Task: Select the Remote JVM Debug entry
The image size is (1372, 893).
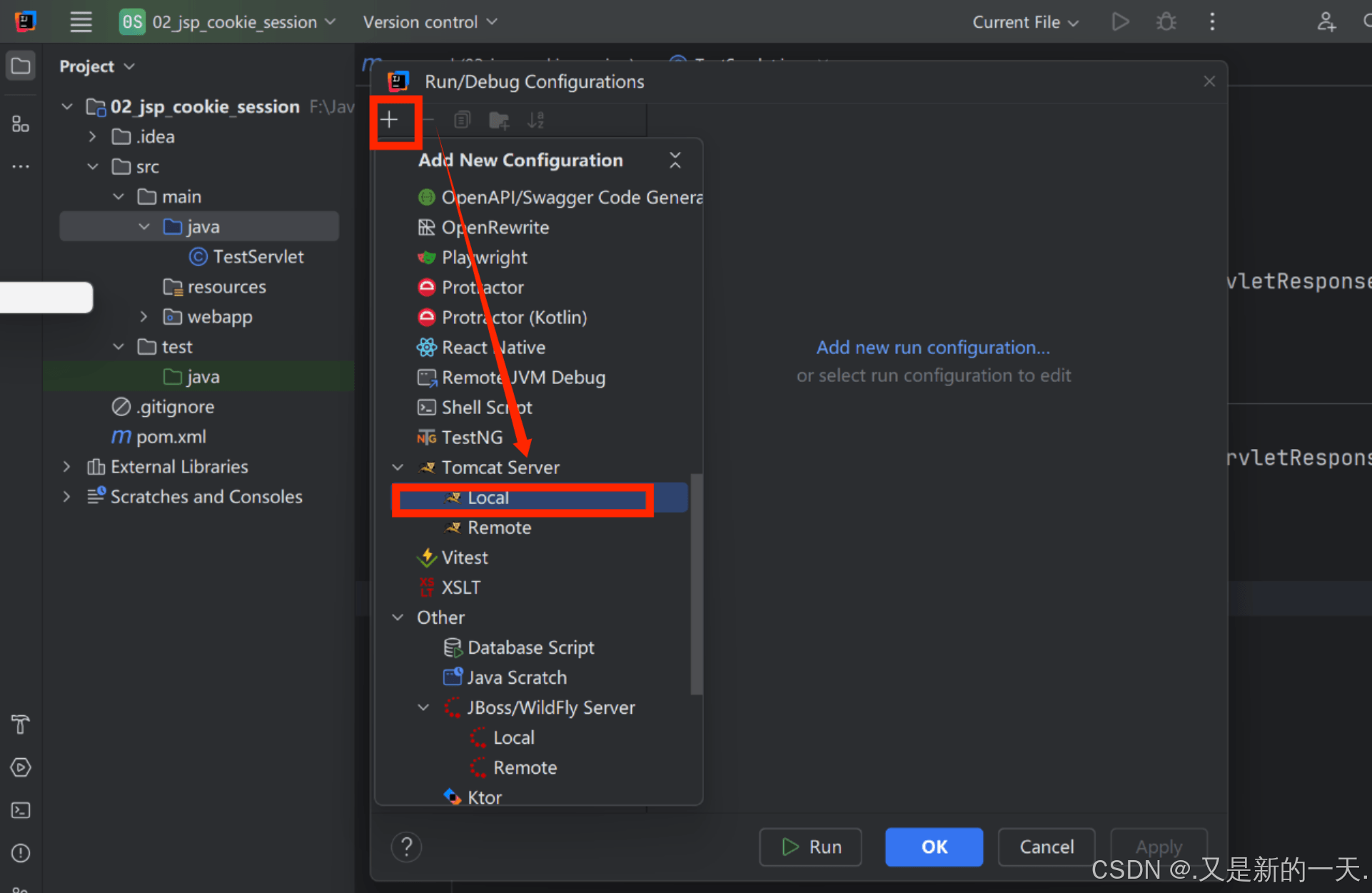Action: click(x=523, y=378)
